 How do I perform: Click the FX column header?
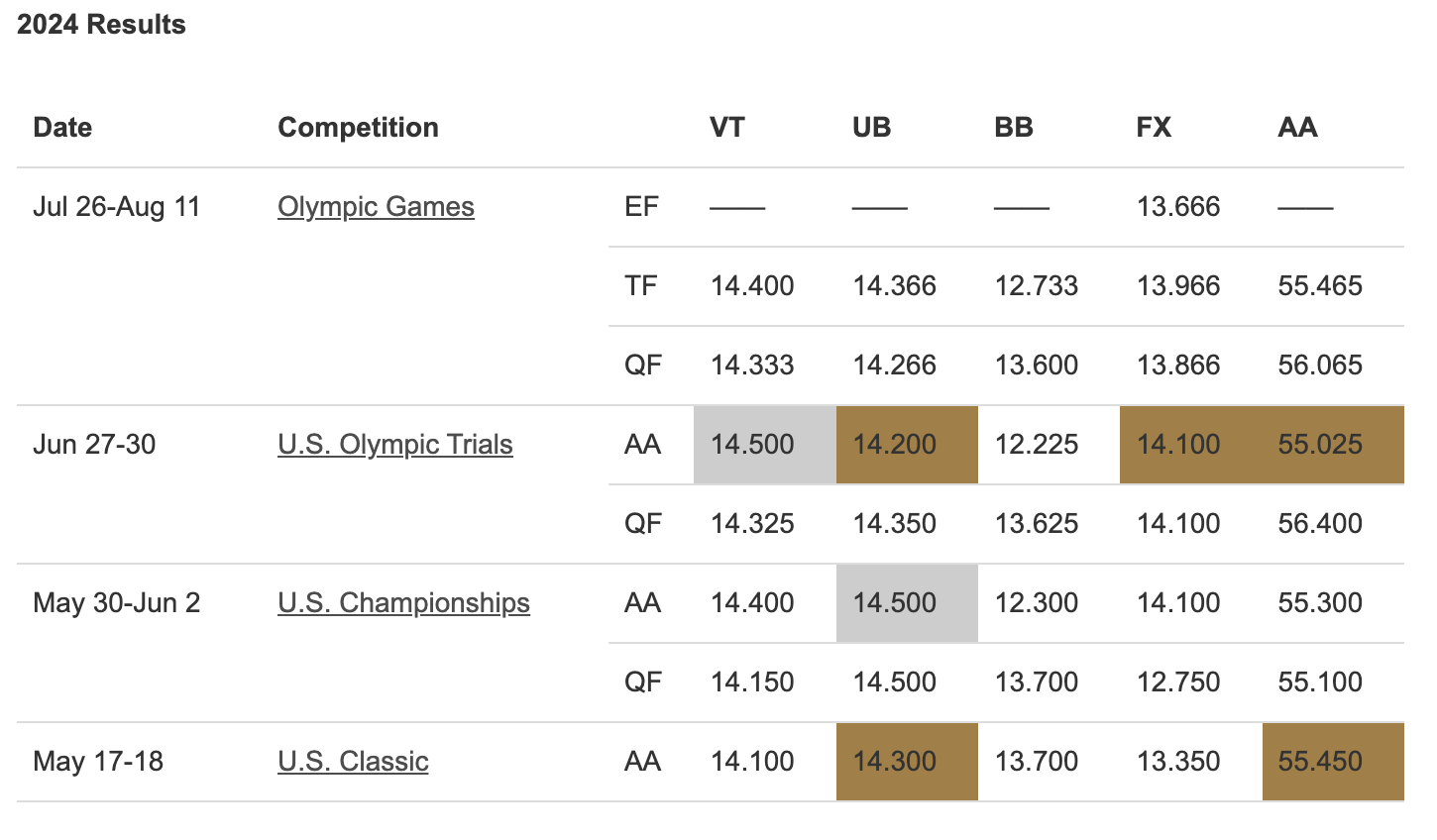pyautogui.click(x=1154, y=128)
